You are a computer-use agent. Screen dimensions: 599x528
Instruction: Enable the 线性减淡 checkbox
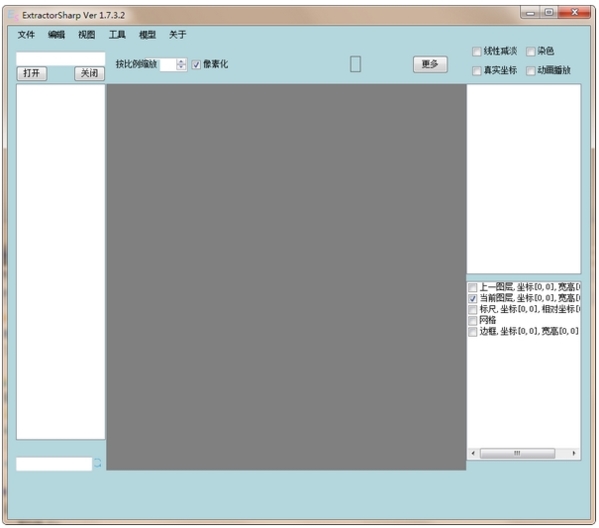476,51
